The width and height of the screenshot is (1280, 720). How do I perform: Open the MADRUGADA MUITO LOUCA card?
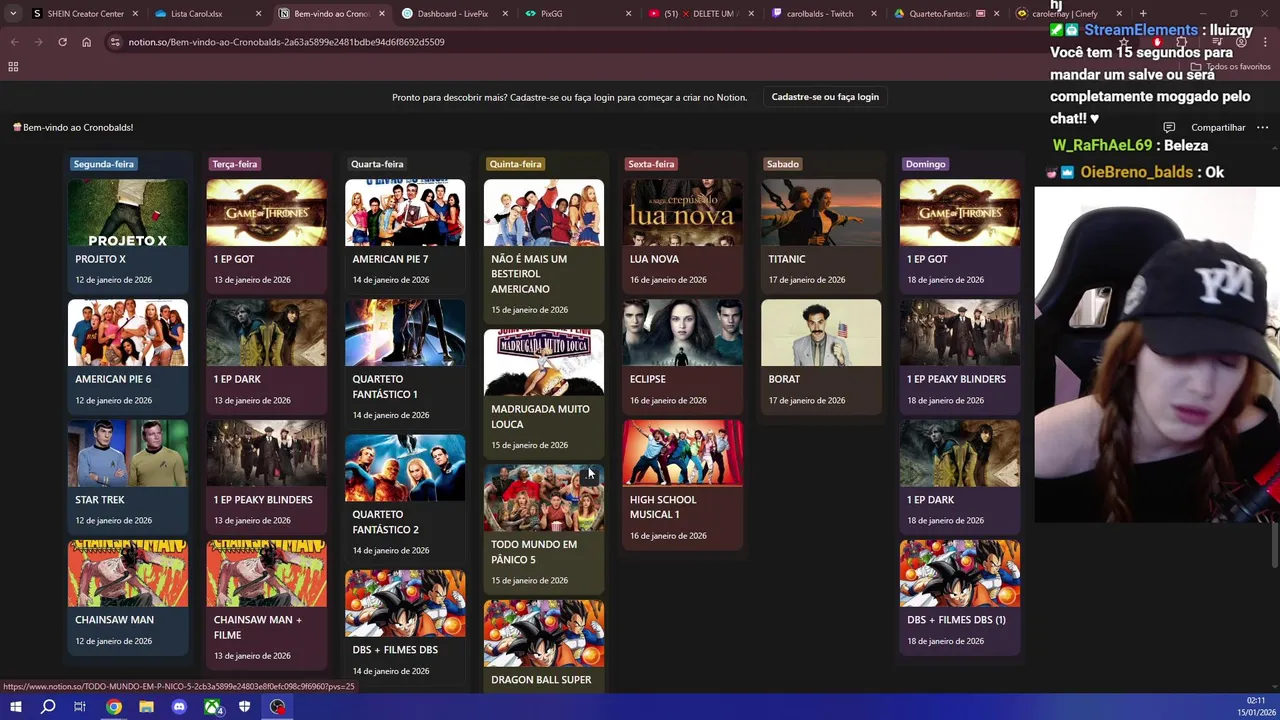coord(544,393)
